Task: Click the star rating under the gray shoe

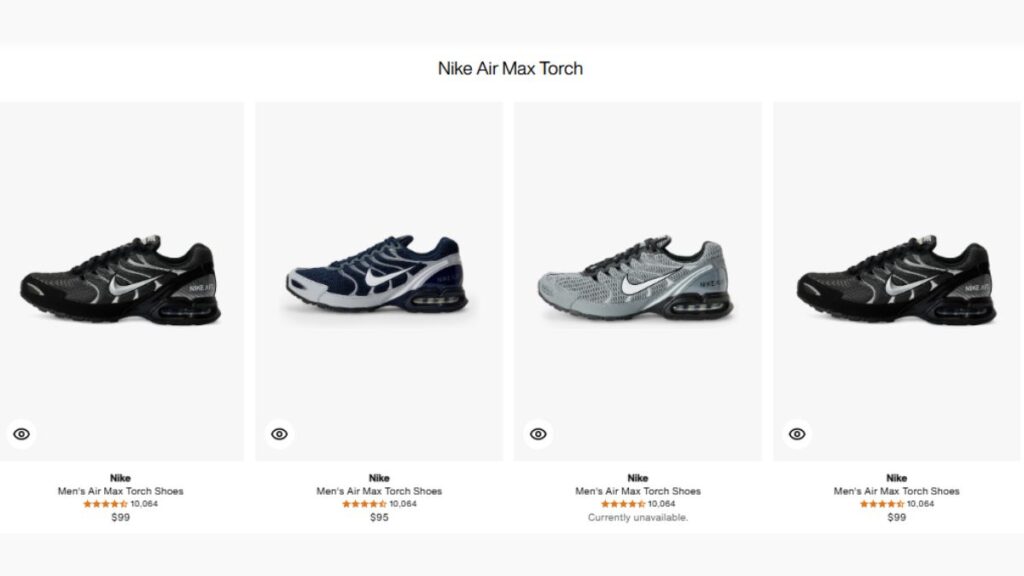Action: 623,504
